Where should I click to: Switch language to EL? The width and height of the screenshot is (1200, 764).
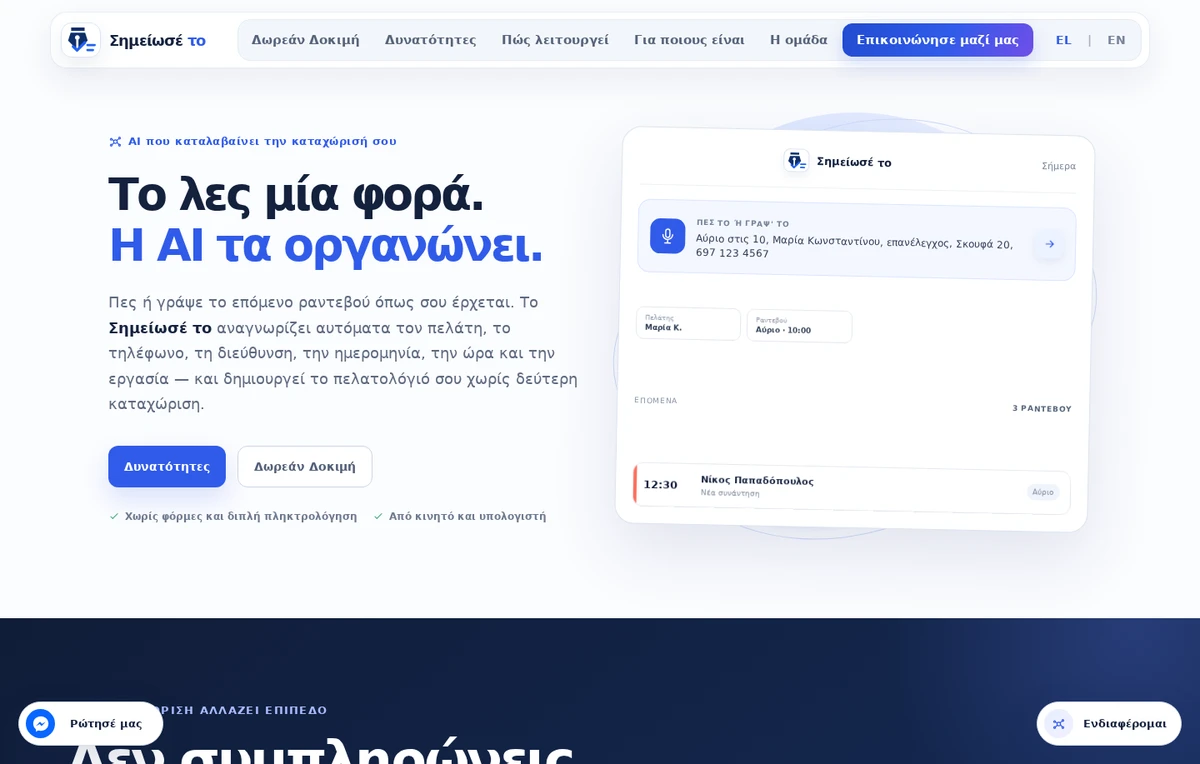(1063, 40)
